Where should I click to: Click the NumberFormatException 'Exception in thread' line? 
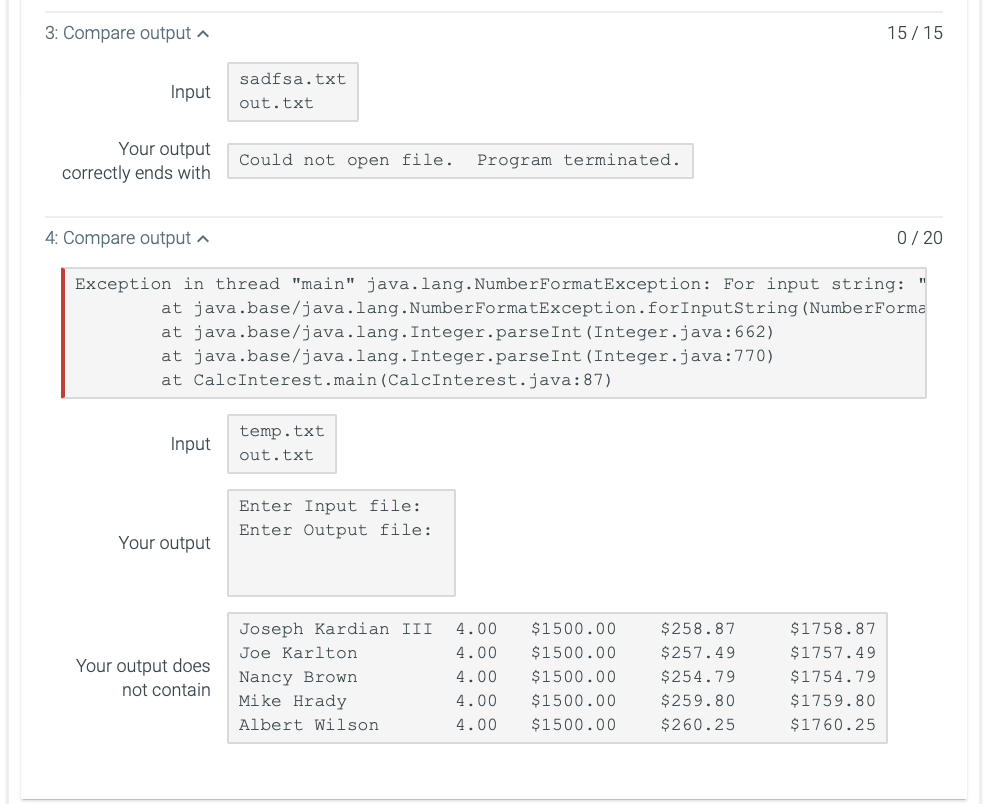(500, 284)
